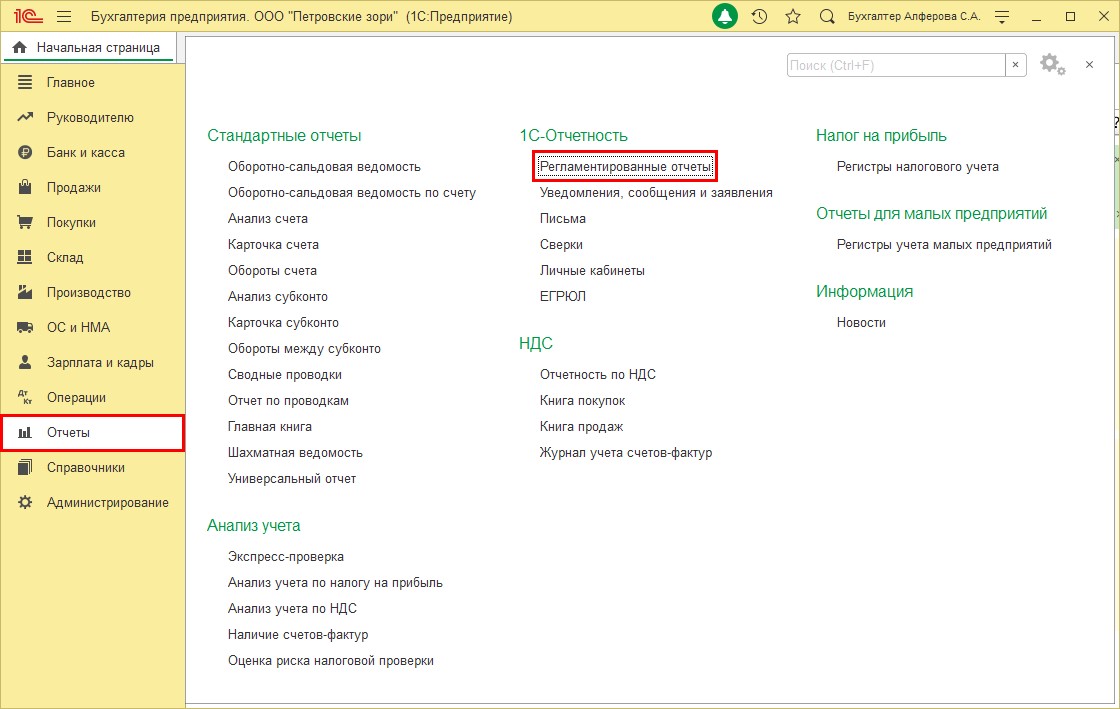Open the Банк и касса section

(86, 152)
